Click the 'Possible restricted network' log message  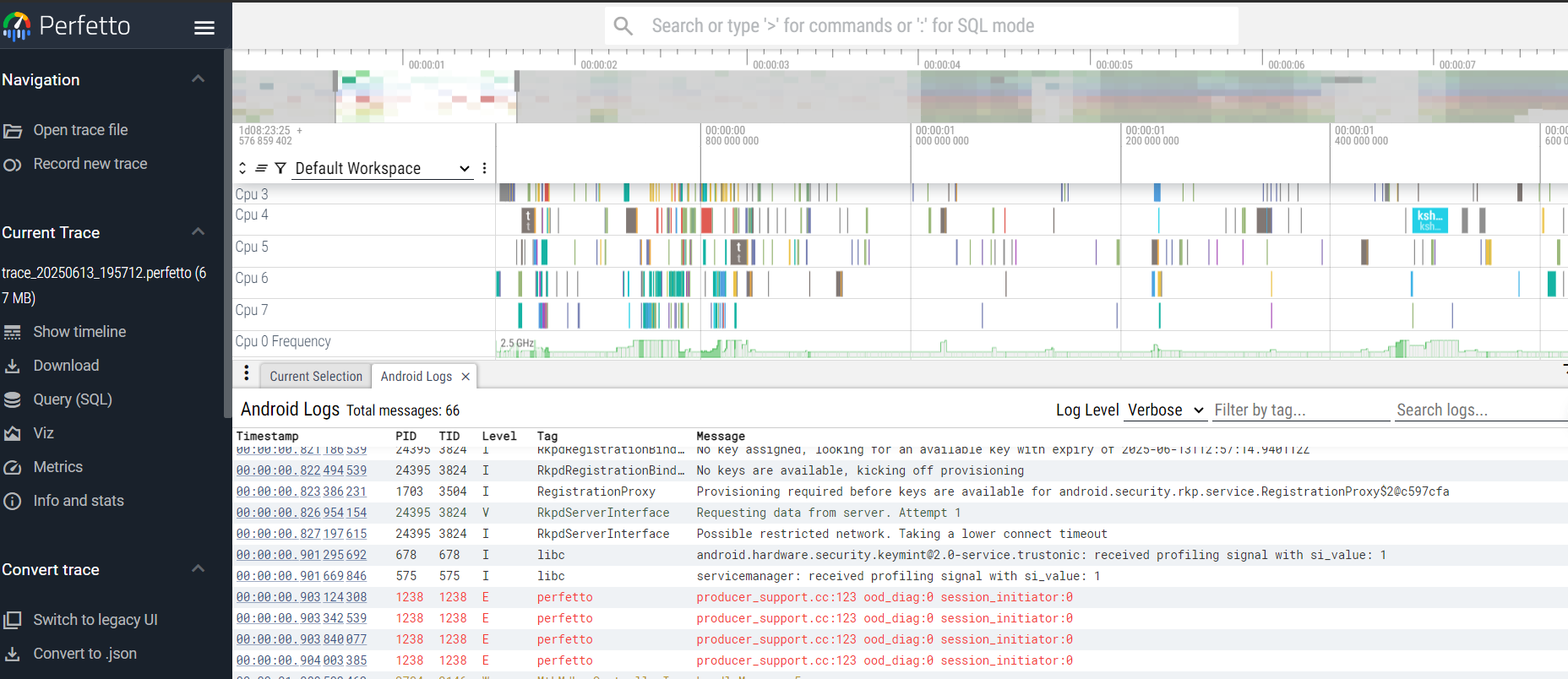(x=901, y=534)
